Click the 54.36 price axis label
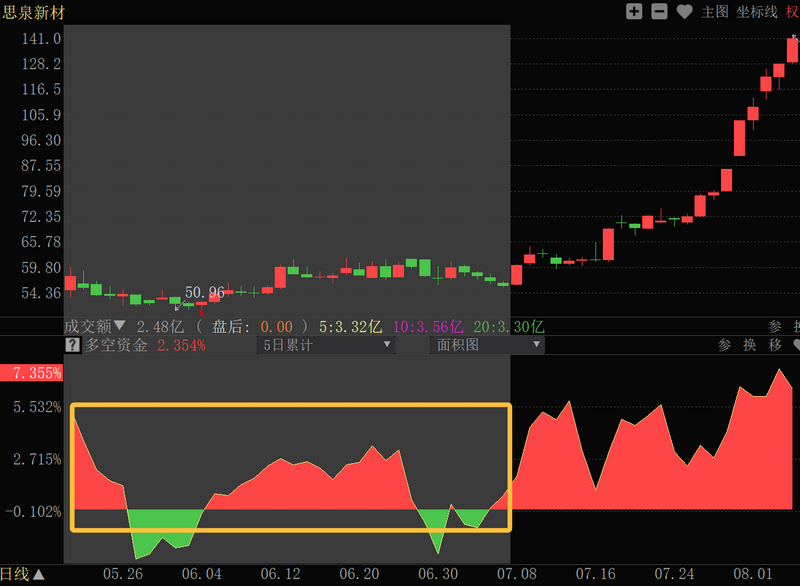This screenshot has height=586, width=800. [41, 293]
